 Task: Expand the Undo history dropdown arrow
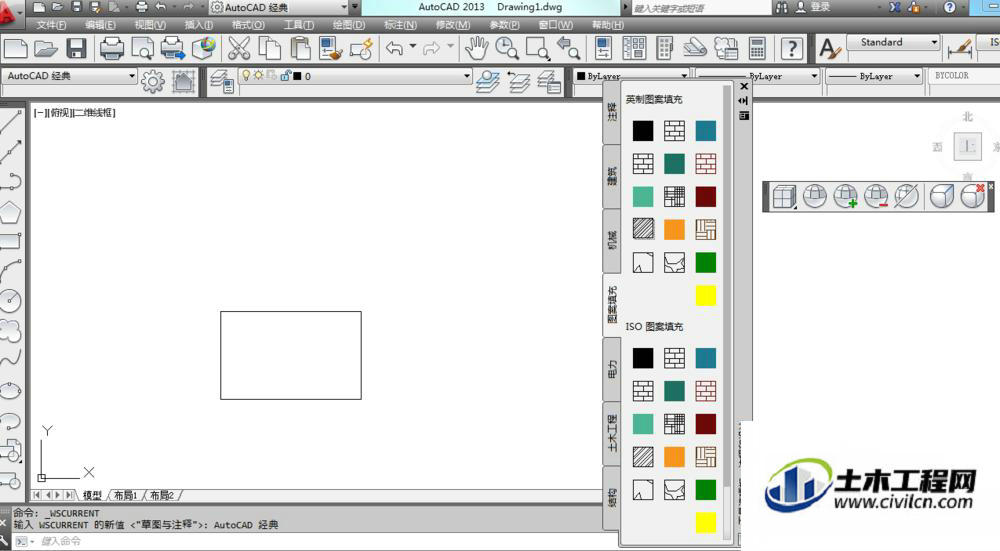[412, 47]
